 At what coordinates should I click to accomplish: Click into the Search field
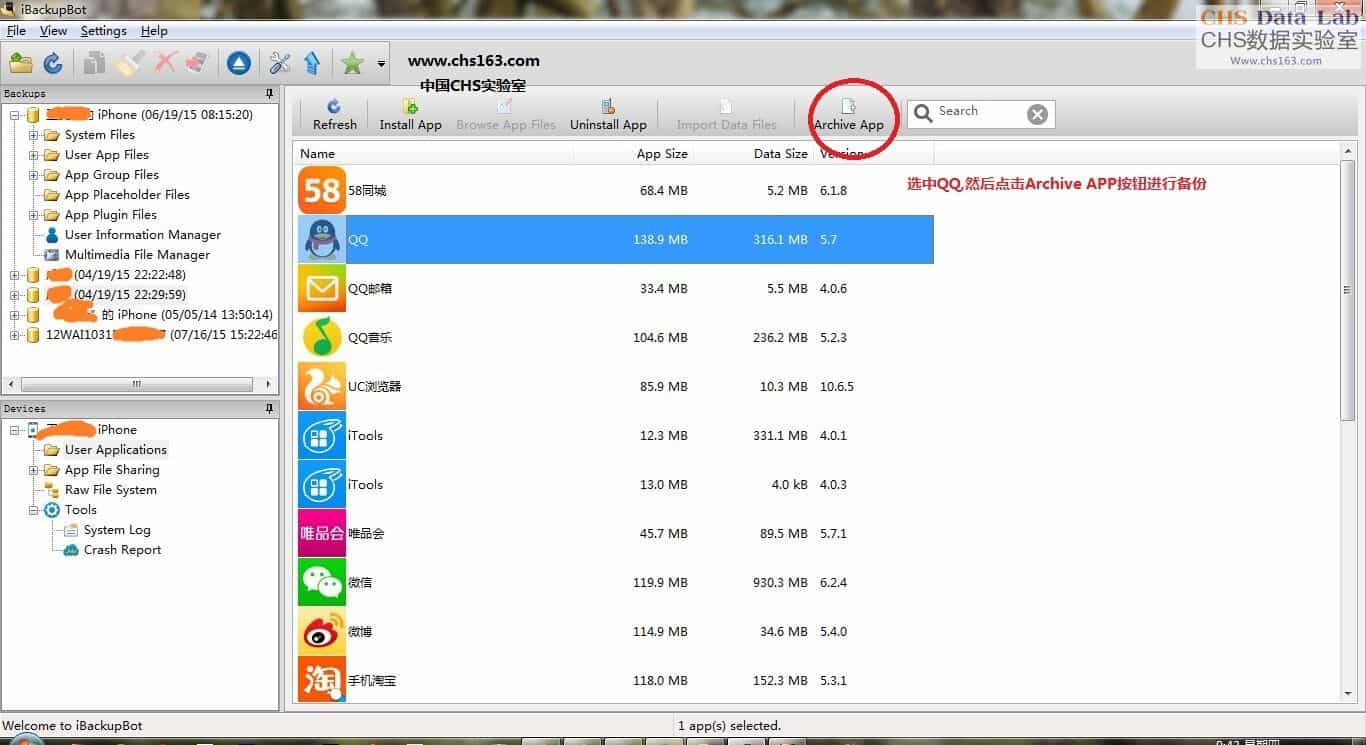pyautogui.click(x=980, y=112)
